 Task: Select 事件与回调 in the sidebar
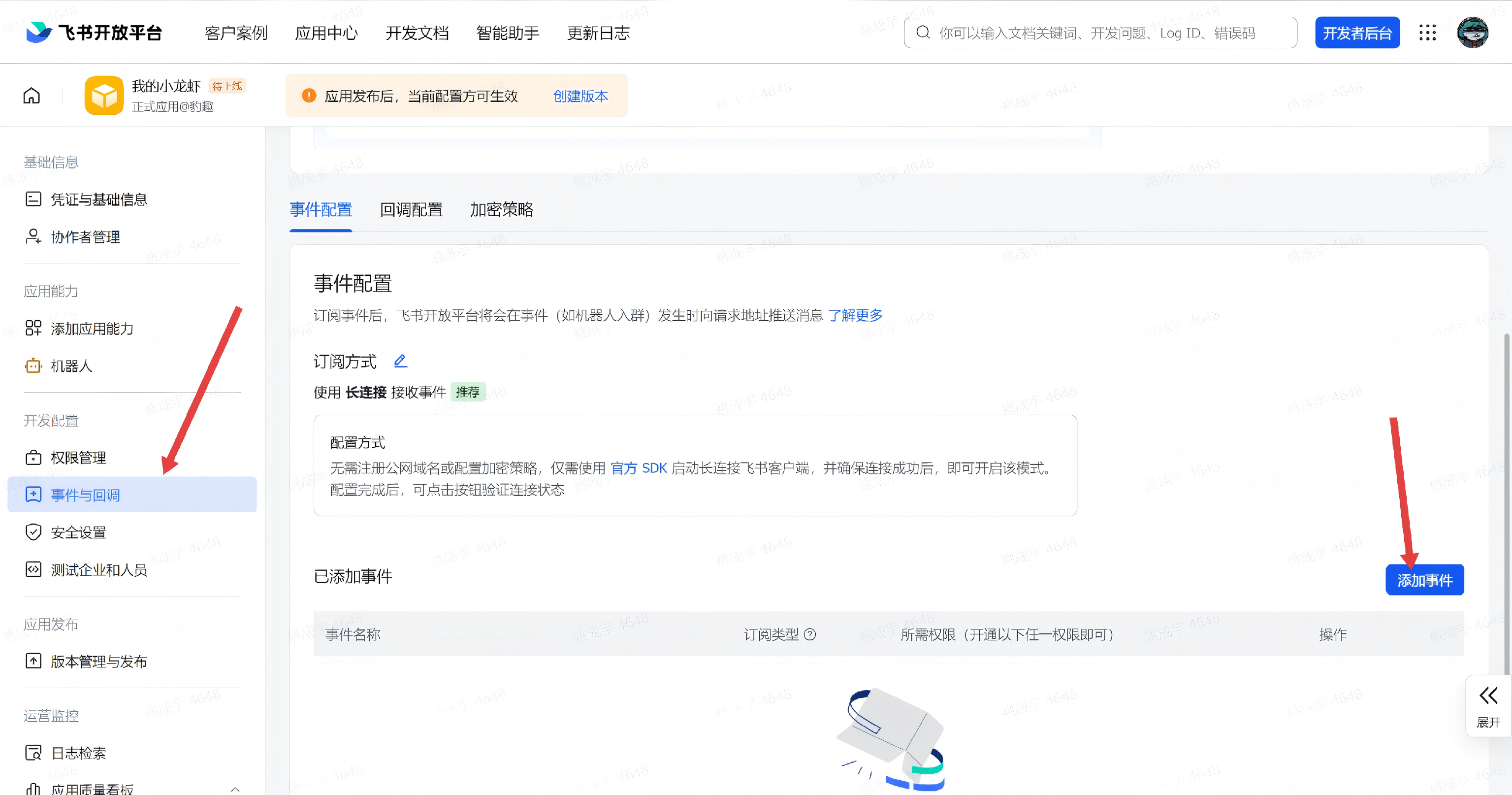(x=132, y=495)
